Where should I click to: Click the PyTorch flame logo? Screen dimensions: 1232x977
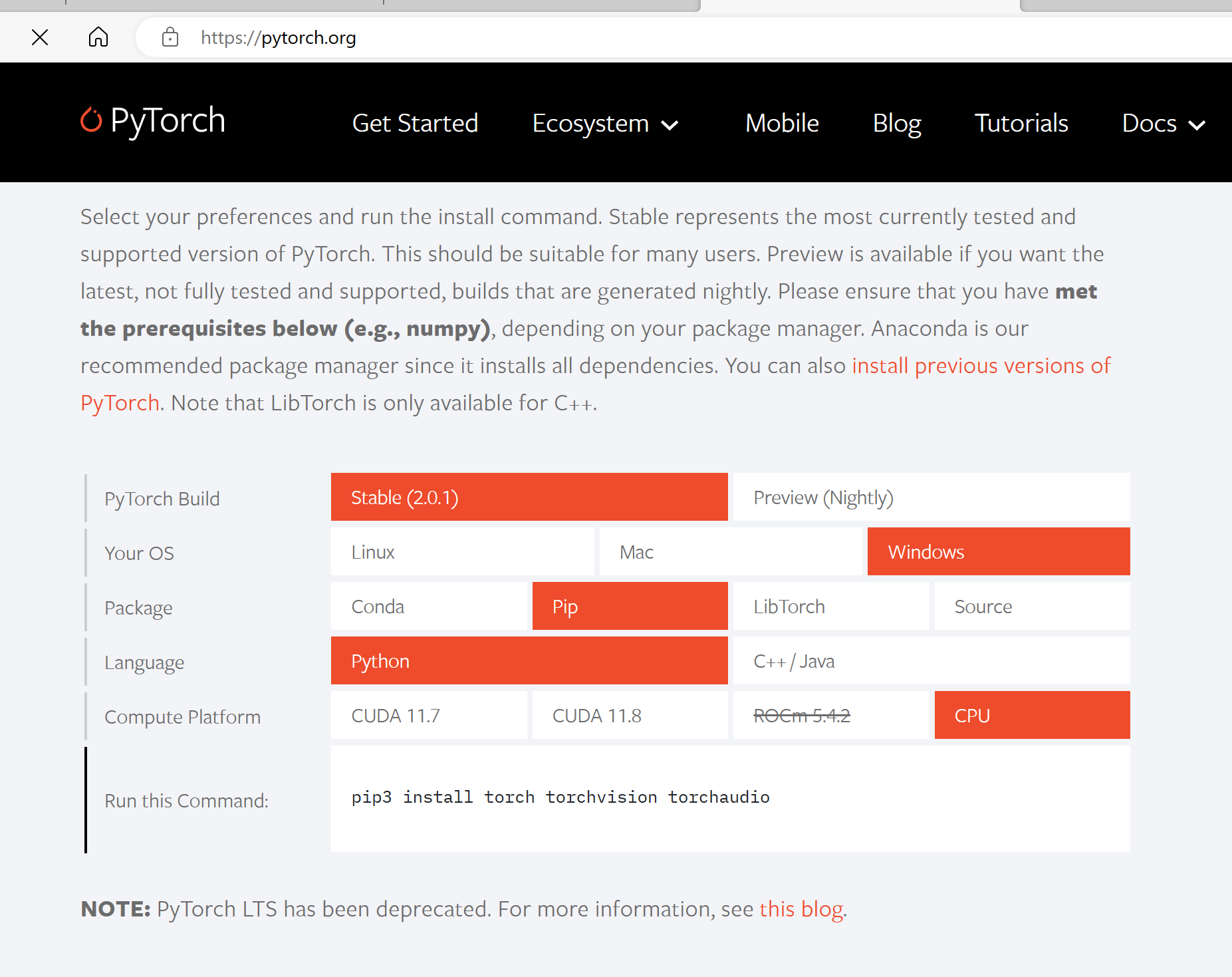coord(91,120)
